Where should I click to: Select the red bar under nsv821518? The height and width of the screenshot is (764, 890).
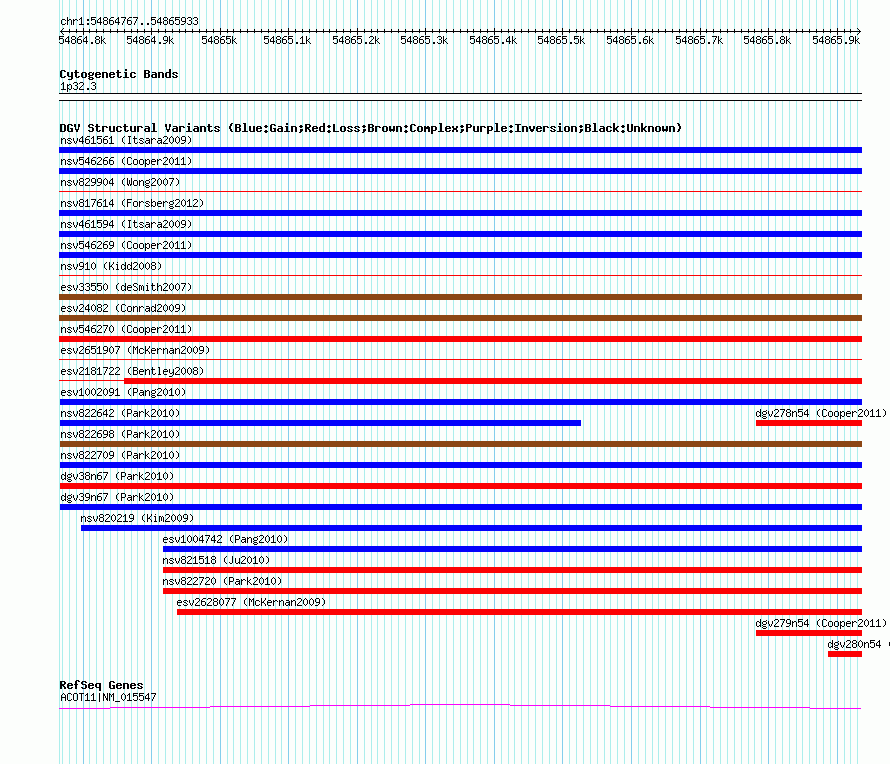click(x=513, y=570)
